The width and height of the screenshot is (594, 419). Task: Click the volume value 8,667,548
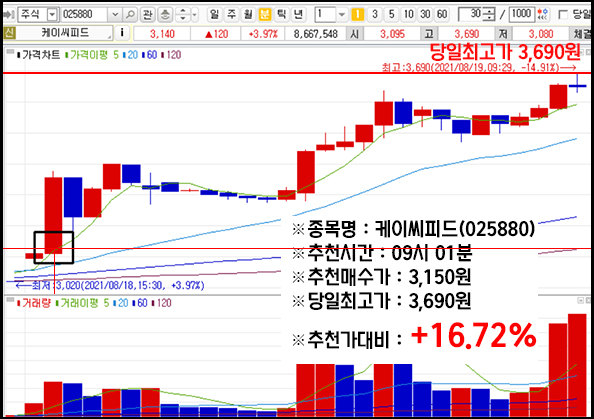[316, 34]
